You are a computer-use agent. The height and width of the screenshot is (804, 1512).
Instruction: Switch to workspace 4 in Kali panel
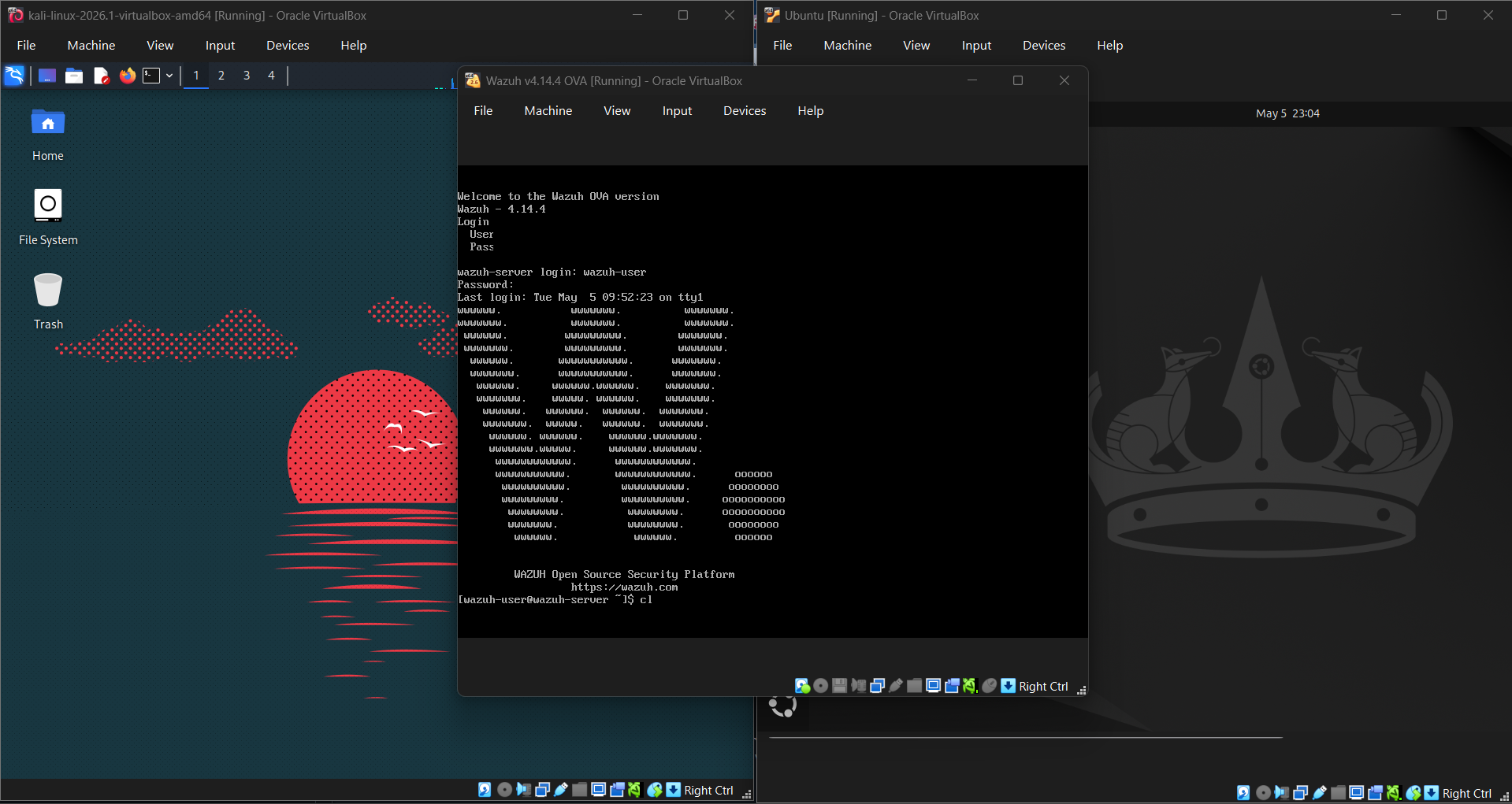[272, 76]
